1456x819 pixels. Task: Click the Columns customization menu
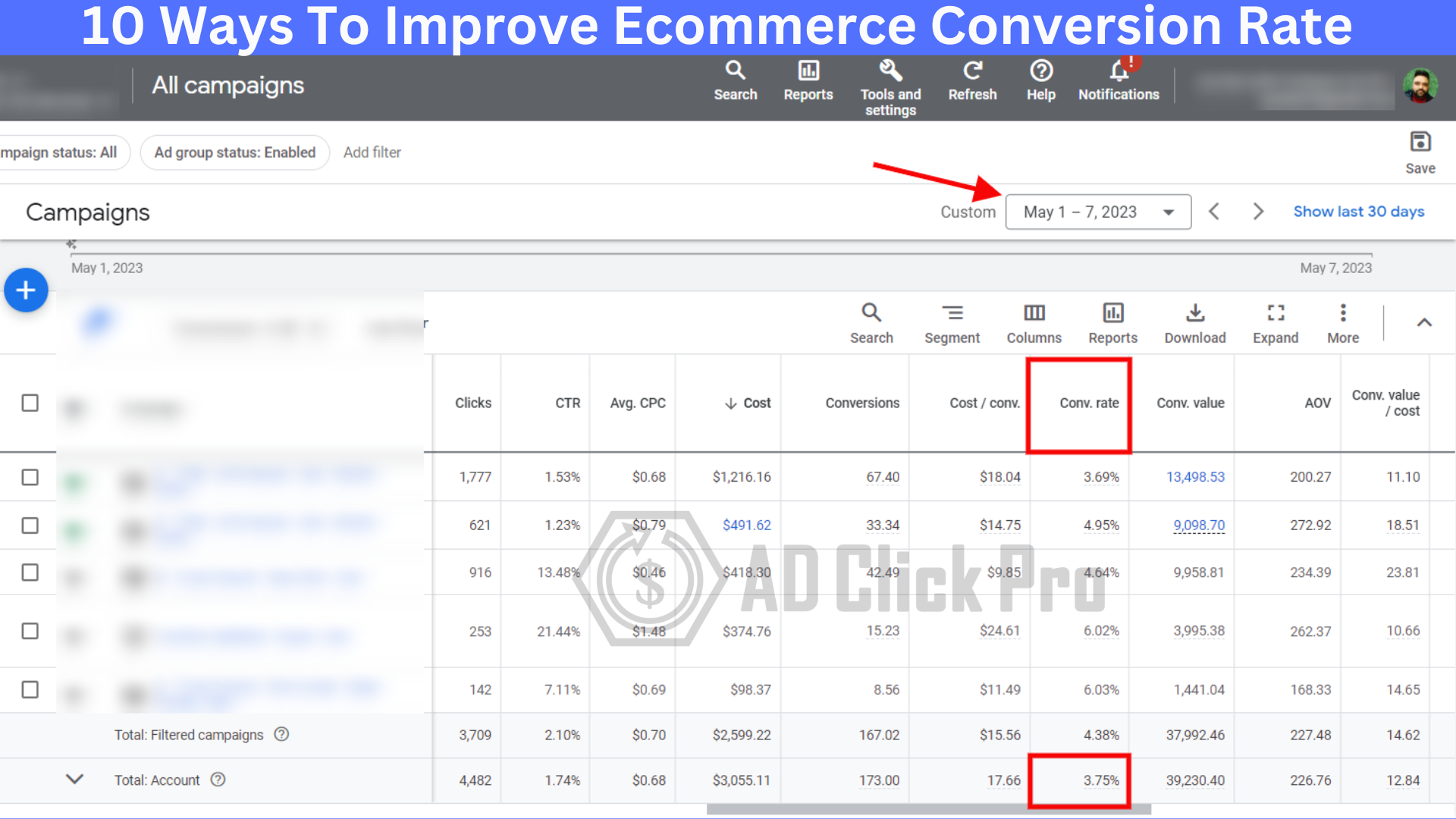tap(1034, 321)
